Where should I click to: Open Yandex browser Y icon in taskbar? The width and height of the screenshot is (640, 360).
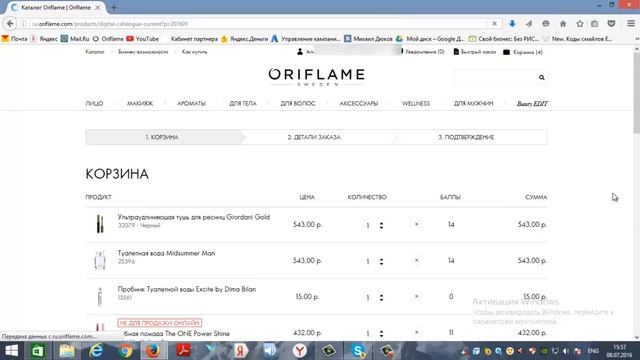click(300, 351)
